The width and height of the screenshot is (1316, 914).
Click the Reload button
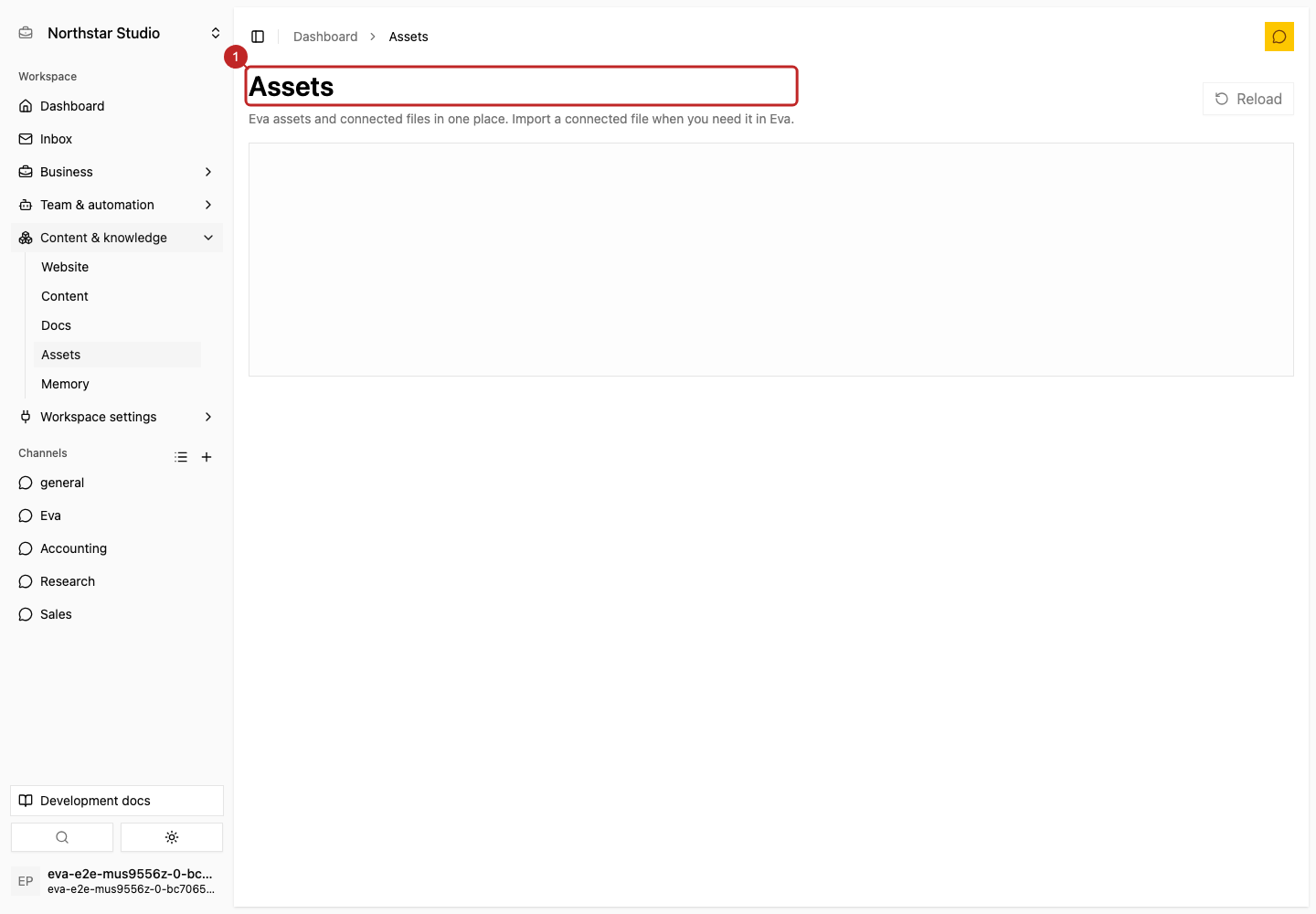click(1248, 99)
